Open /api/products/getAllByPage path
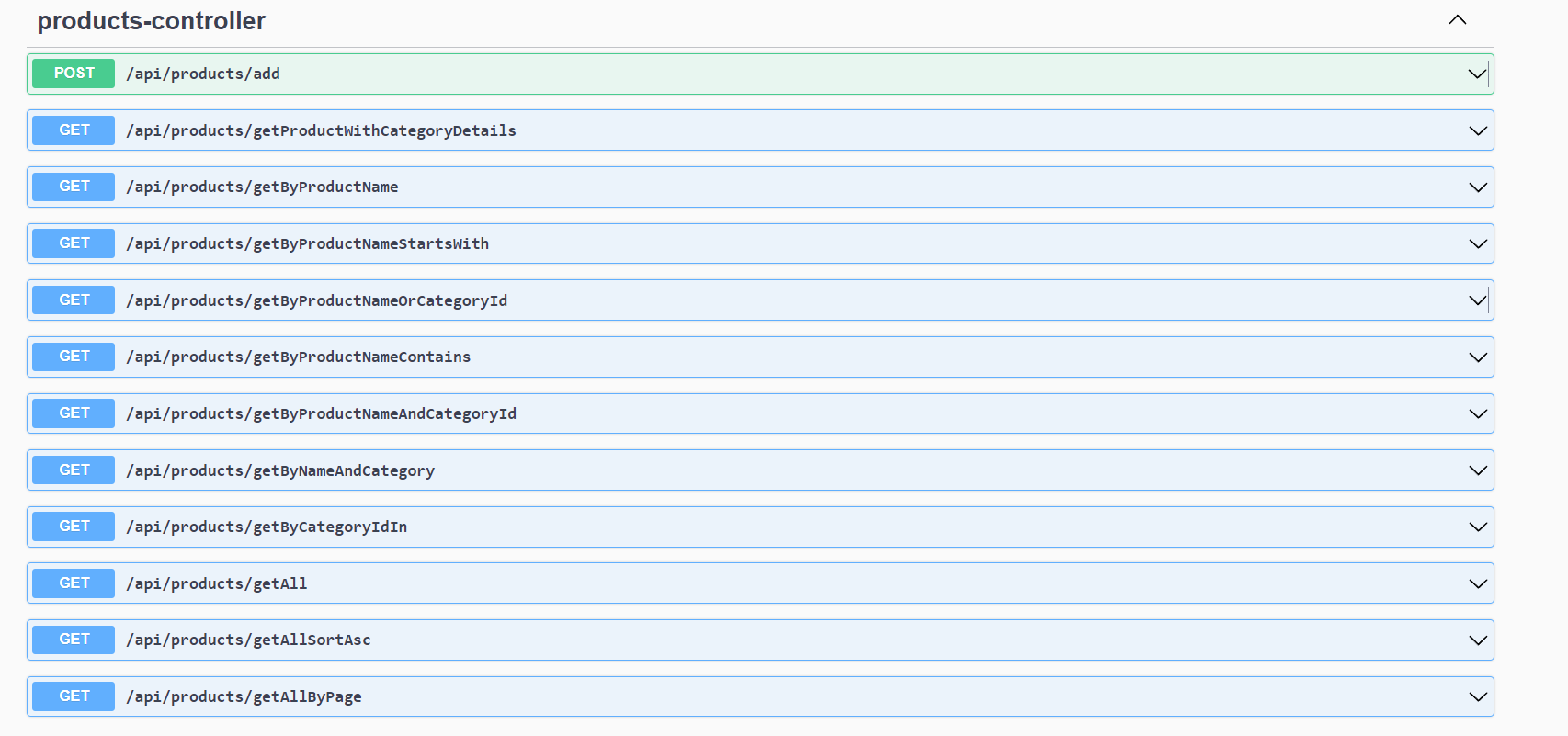The height and width of the screenshot is (736, 1568). (244, 696)
